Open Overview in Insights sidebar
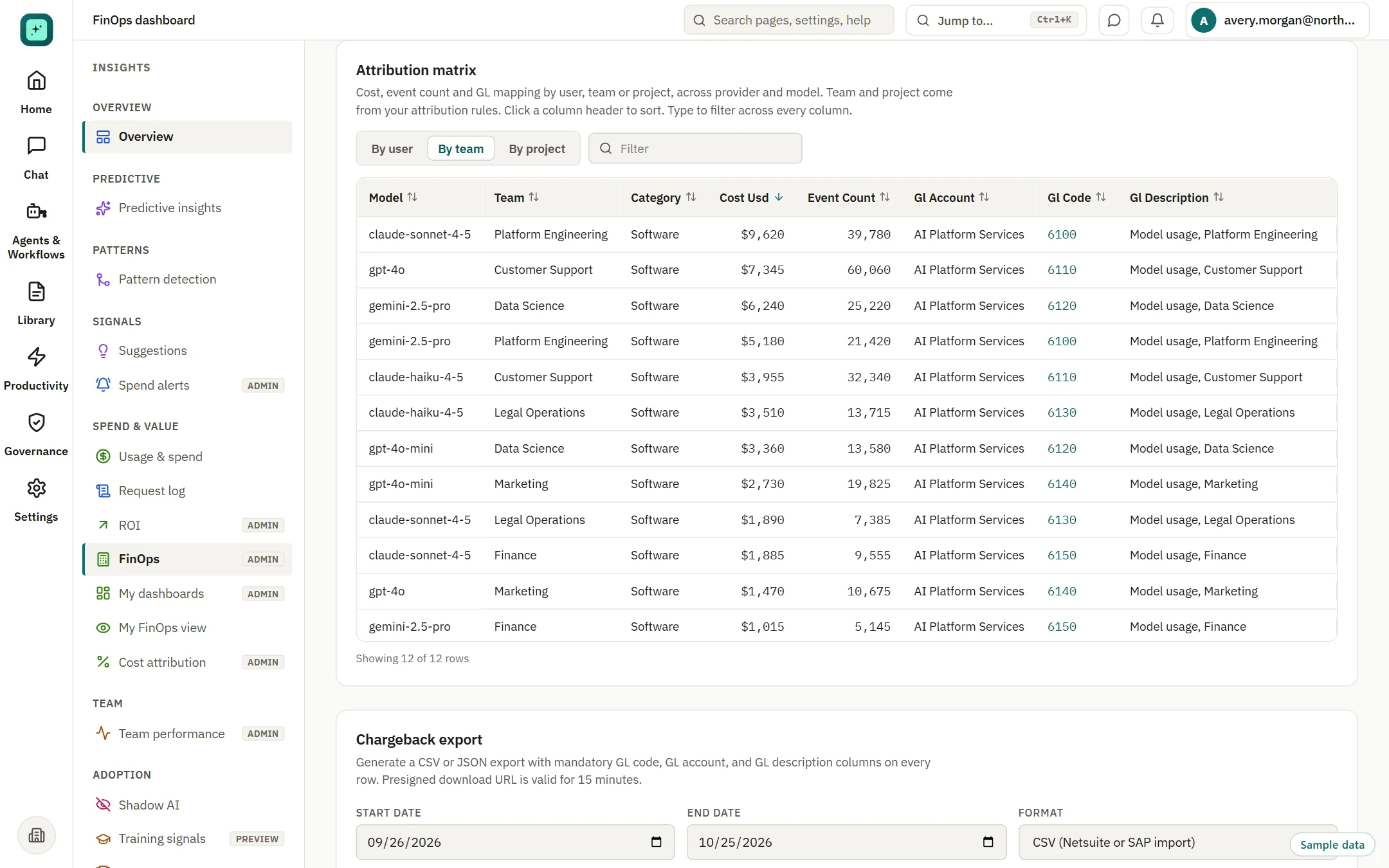Screen dimensions: 1389x868 [x=187, y=136]
